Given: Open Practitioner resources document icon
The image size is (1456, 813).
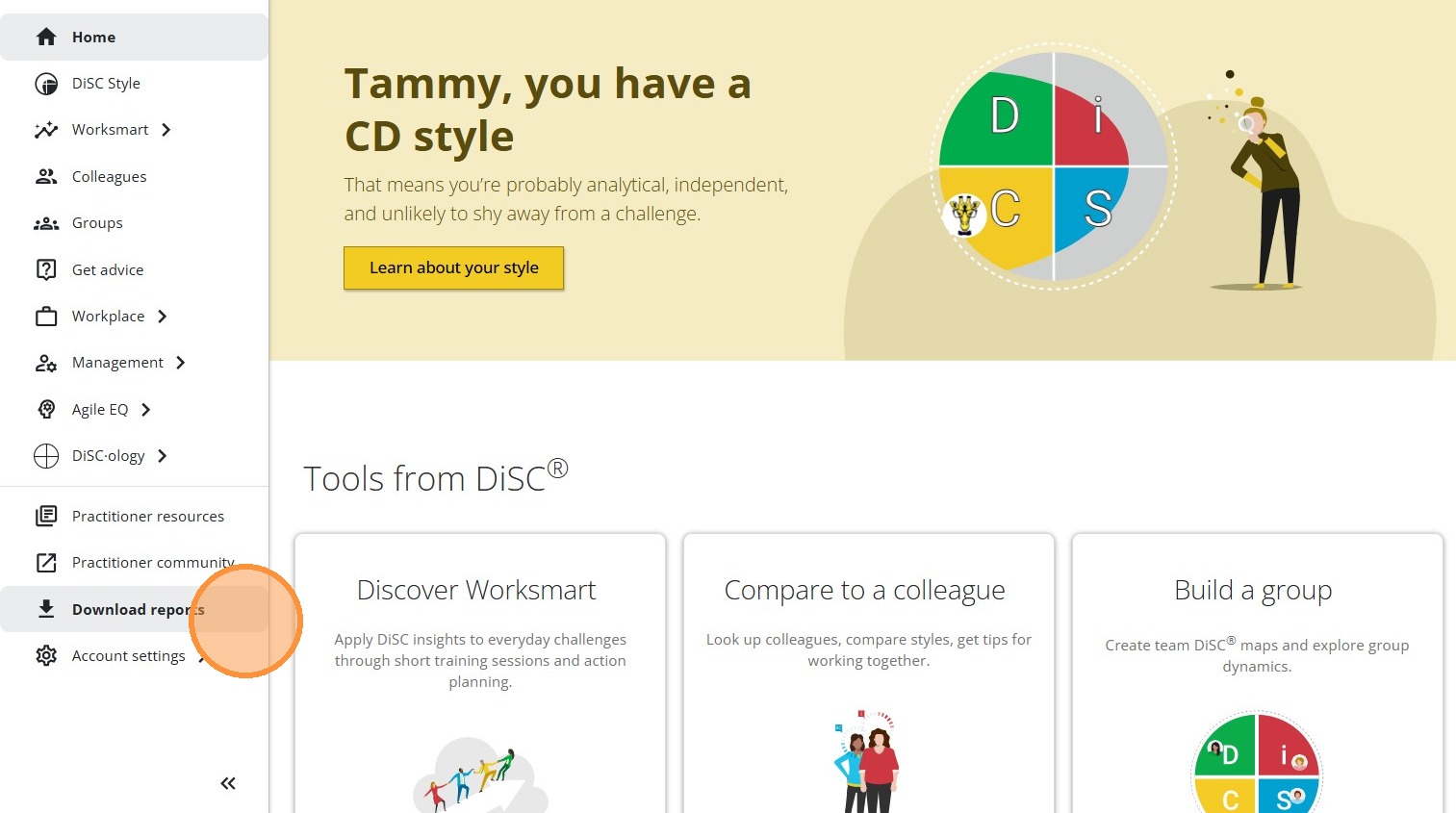Looking at the screenshot, I should (x=46, y=516).
